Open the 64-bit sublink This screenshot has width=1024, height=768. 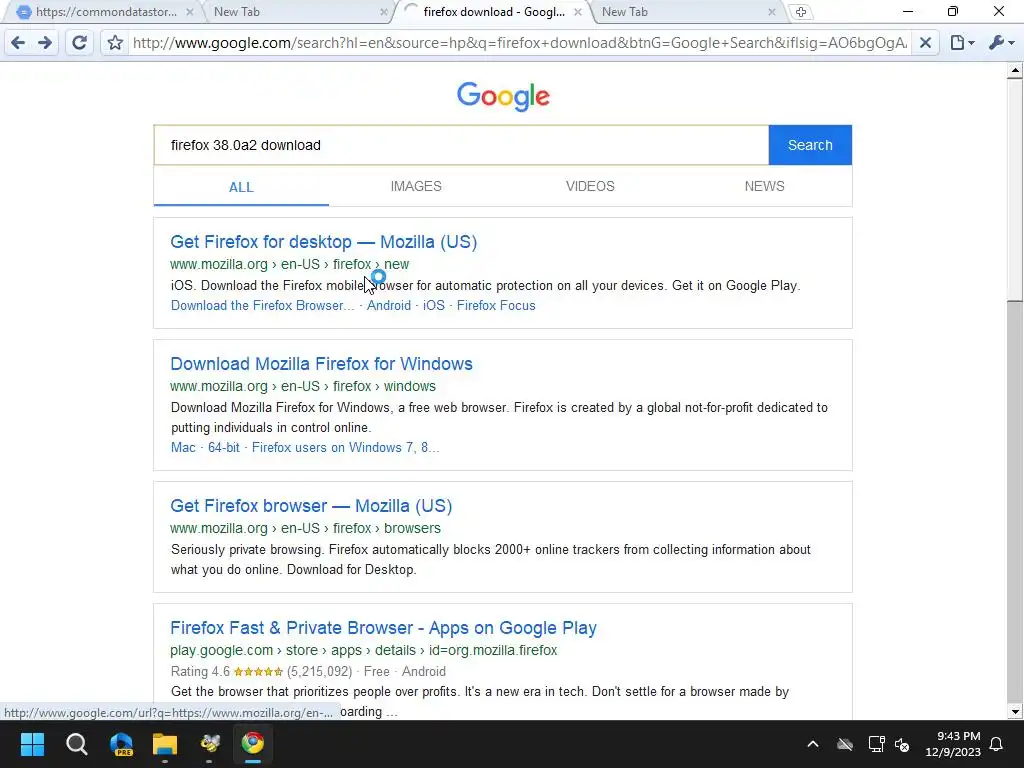tap(223, 447)
